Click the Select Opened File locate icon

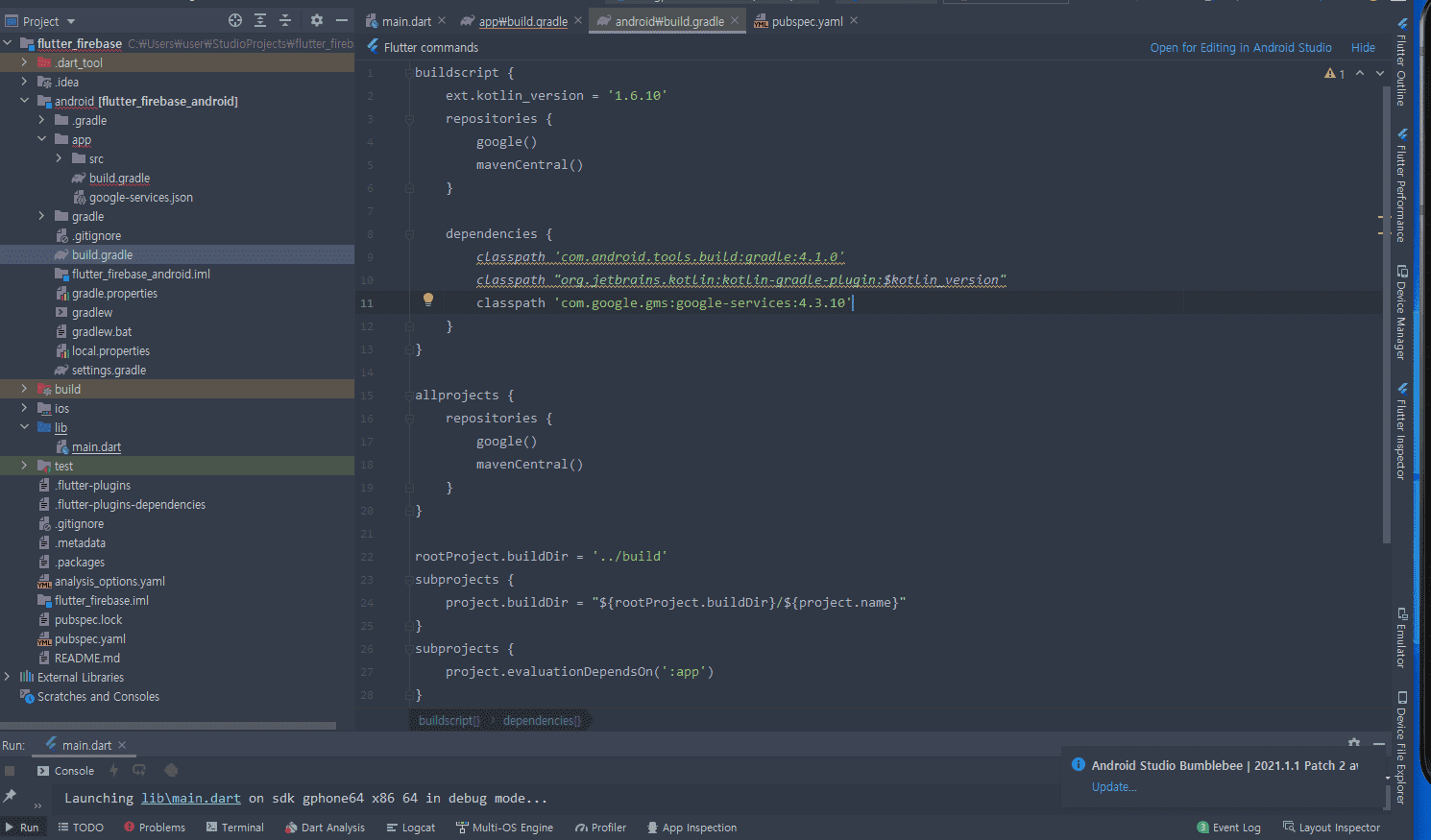click(235, 20)
